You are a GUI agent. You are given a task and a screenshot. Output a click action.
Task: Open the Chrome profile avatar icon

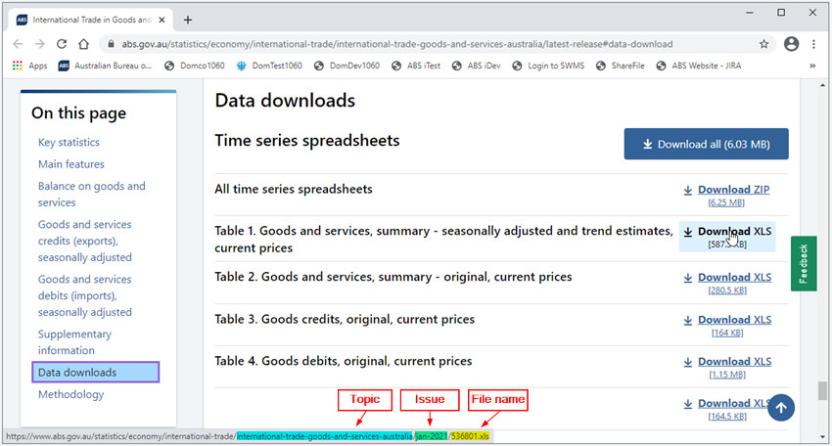pyautogui.click(x=791, y=44)
